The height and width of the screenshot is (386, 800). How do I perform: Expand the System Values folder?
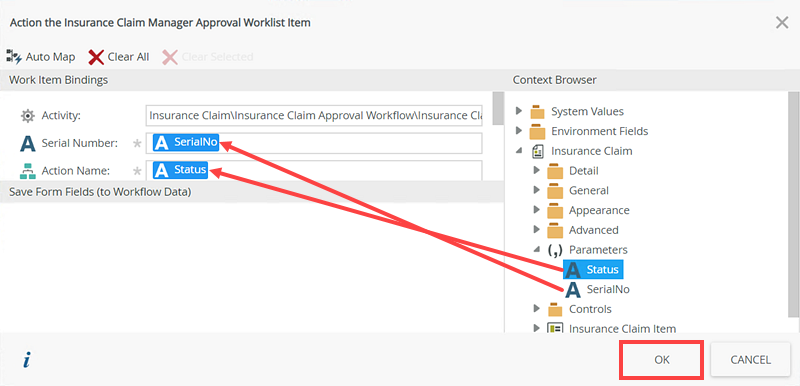[519, 111]
